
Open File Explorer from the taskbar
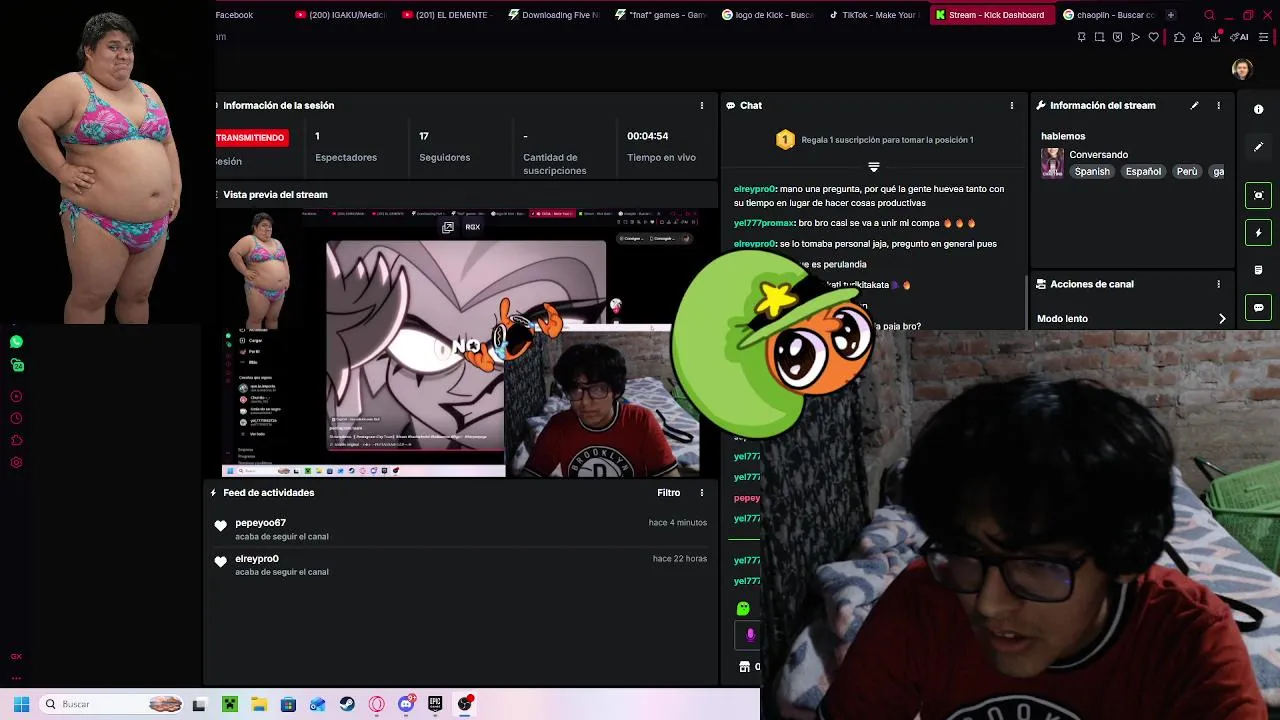click(x=259, y=704)
